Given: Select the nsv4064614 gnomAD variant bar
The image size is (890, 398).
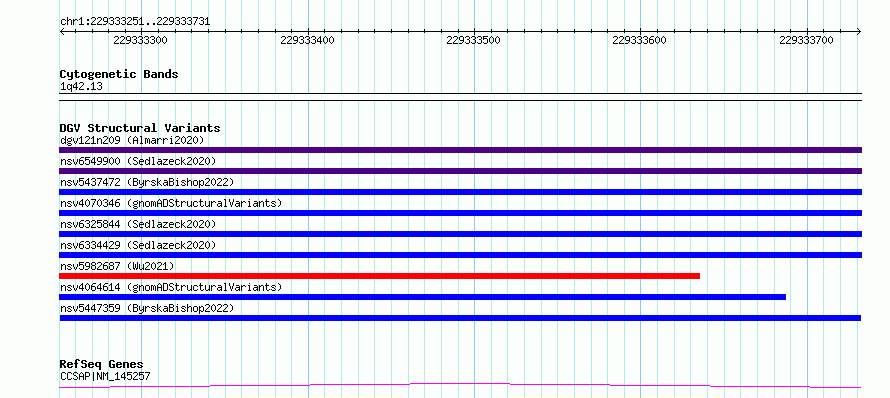Looking at the screenshot, I should pos(422,297).
